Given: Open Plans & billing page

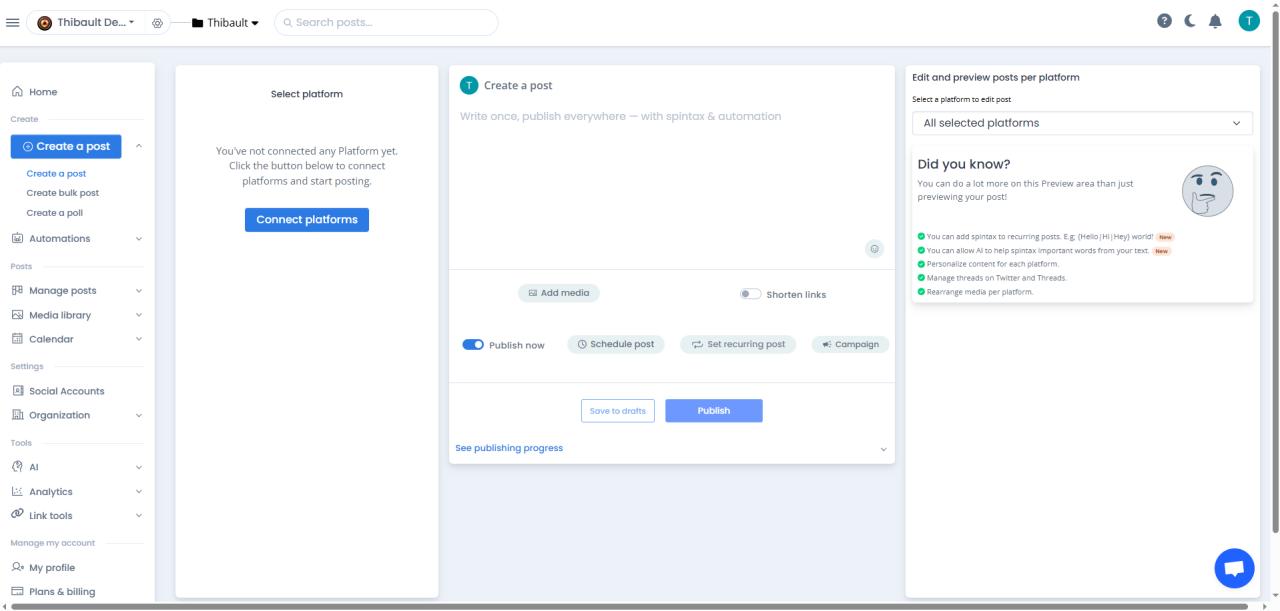Looking at the screenshot, I should pos(62,592).
